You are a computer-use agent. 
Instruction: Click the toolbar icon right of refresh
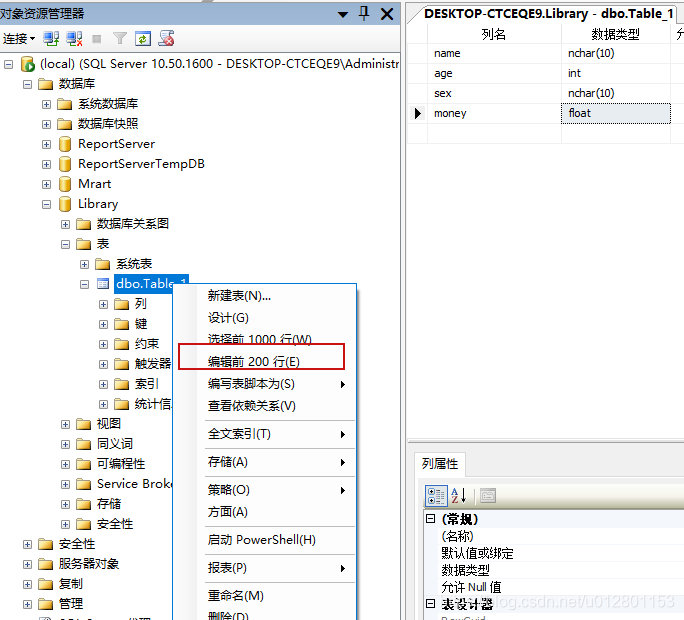click(166, 38)
